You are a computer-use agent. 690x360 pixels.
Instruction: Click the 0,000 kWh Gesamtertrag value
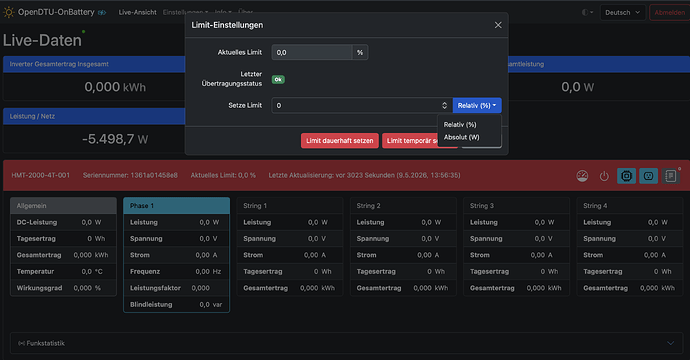[x=115, y=87]
